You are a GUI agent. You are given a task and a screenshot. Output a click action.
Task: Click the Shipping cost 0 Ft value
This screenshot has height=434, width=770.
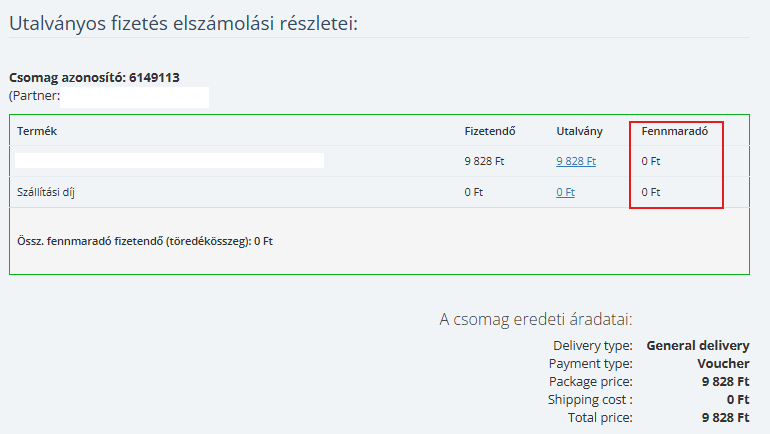click(x=738, y=400)
